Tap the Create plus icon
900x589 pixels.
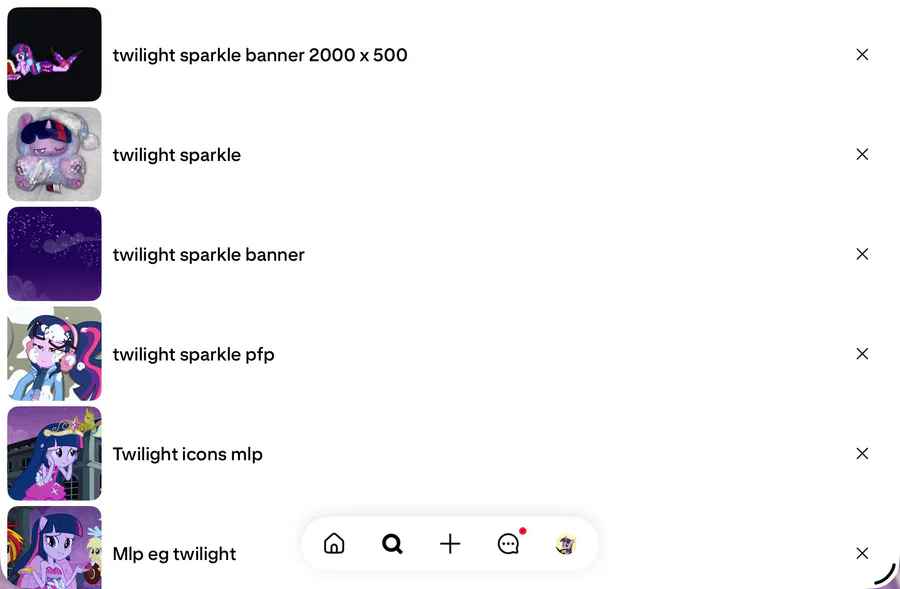[450, 544]
